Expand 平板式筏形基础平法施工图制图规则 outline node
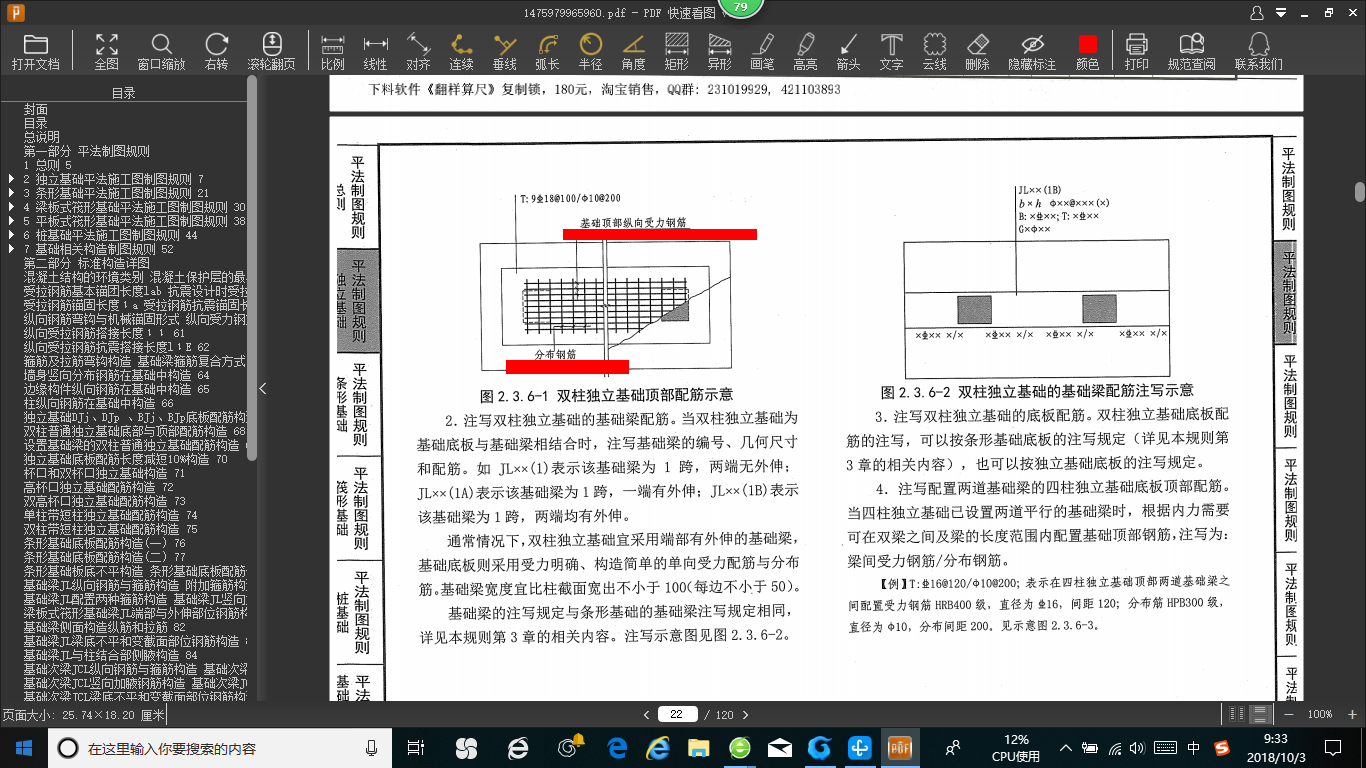 click(x=11, y=221)
